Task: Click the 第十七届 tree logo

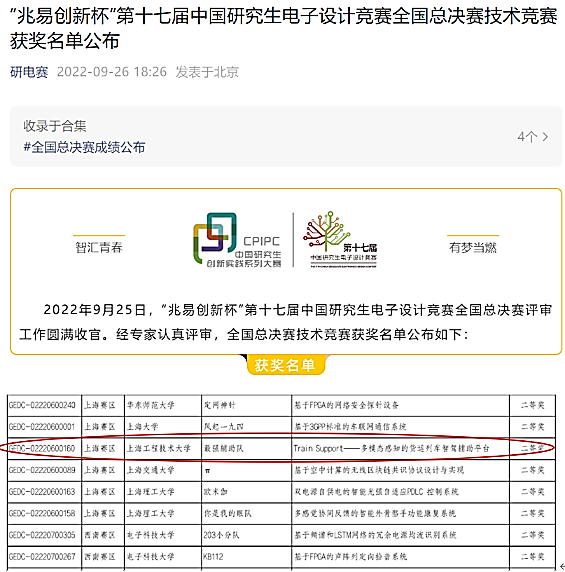Action: tap(340, 239)
